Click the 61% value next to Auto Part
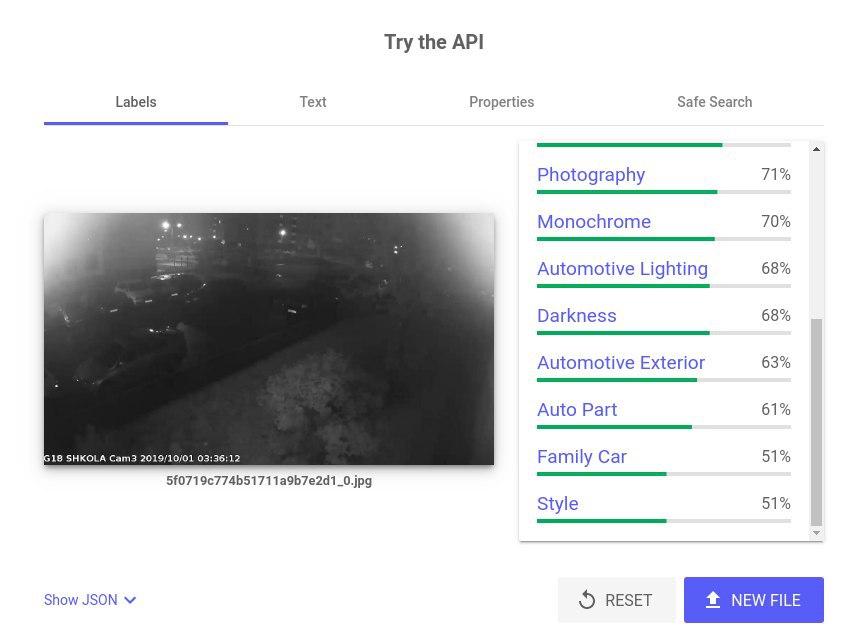Image resolution: width=859 pixels, height=631 pixels. [776, 409]
